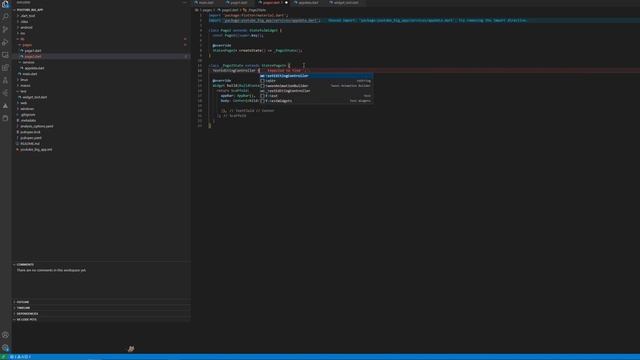The image size is (640, 360).
Task: Open the Explorer view in activity bar
Action: [5, 4]
